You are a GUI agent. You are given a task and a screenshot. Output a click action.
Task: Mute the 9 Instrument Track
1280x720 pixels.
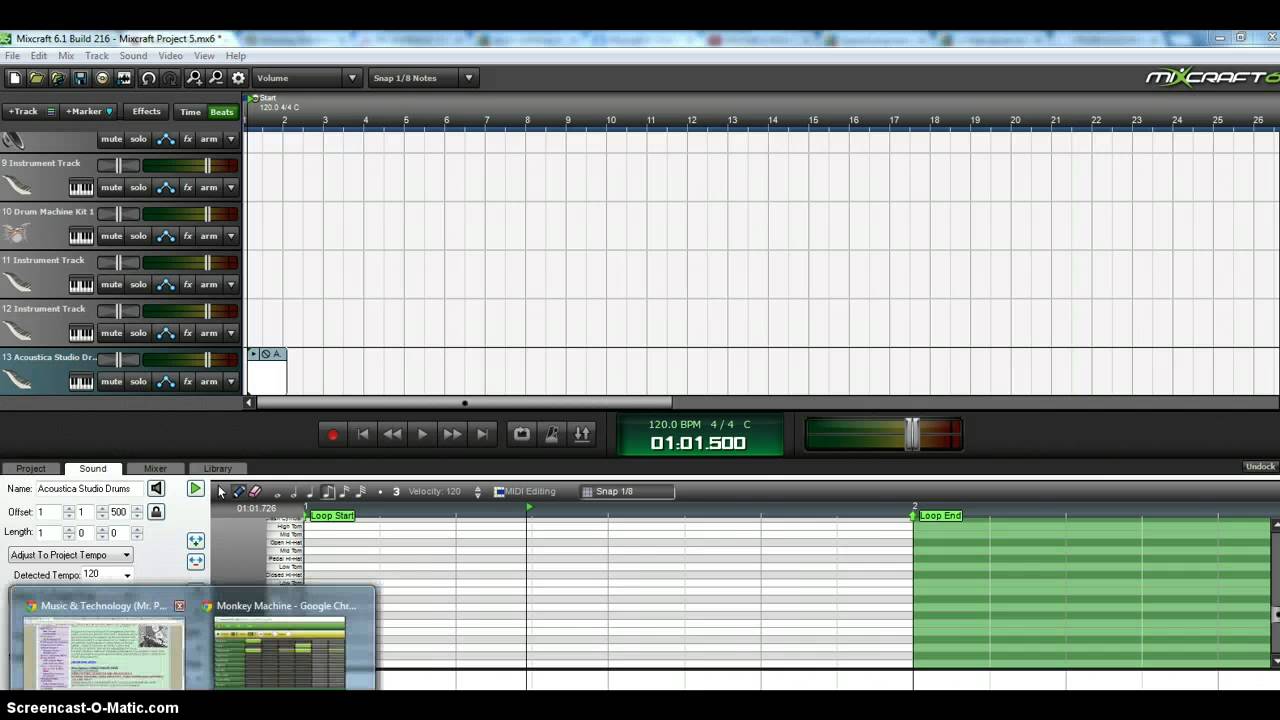pos(111,187)
